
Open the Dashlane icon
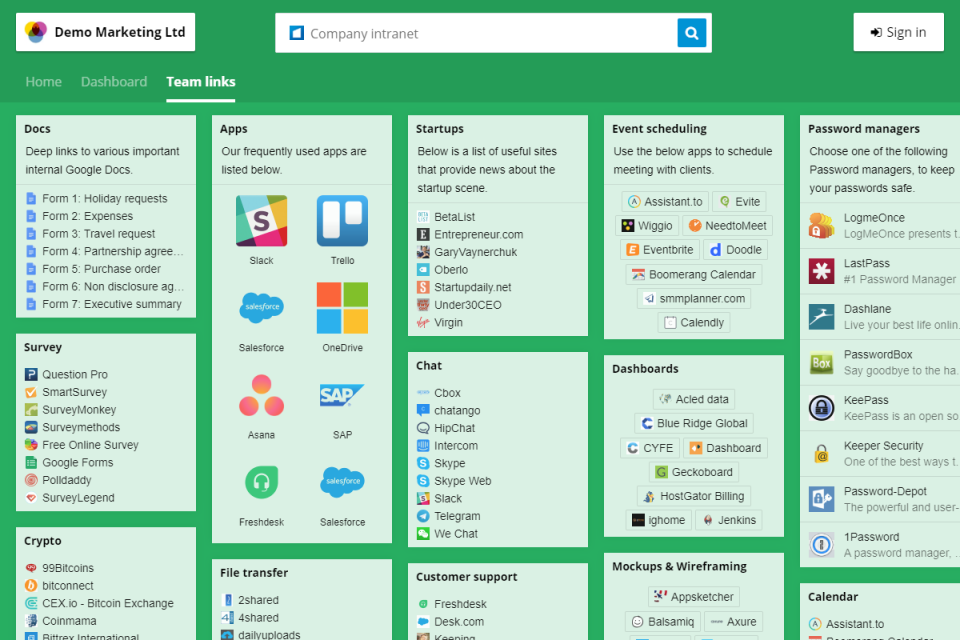822,317
